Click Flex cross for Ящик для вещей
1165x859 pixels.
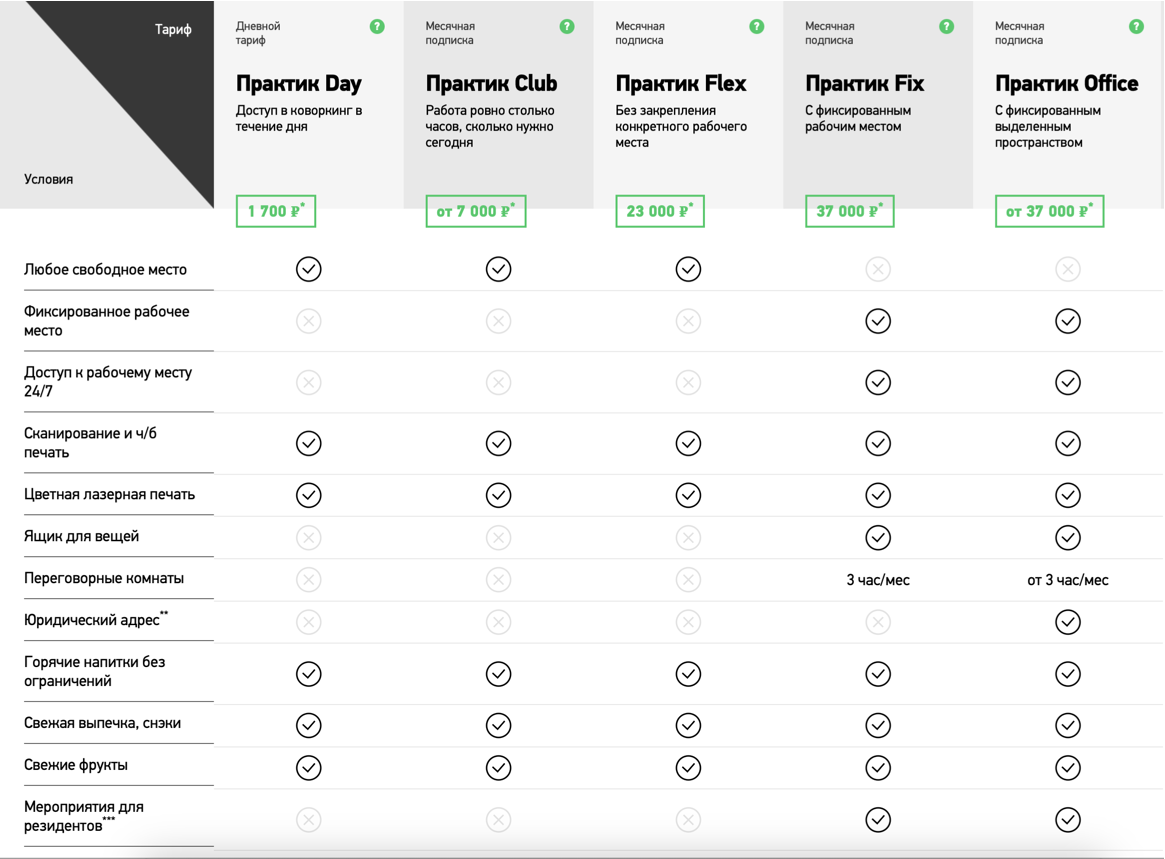(x=688, y=537)
